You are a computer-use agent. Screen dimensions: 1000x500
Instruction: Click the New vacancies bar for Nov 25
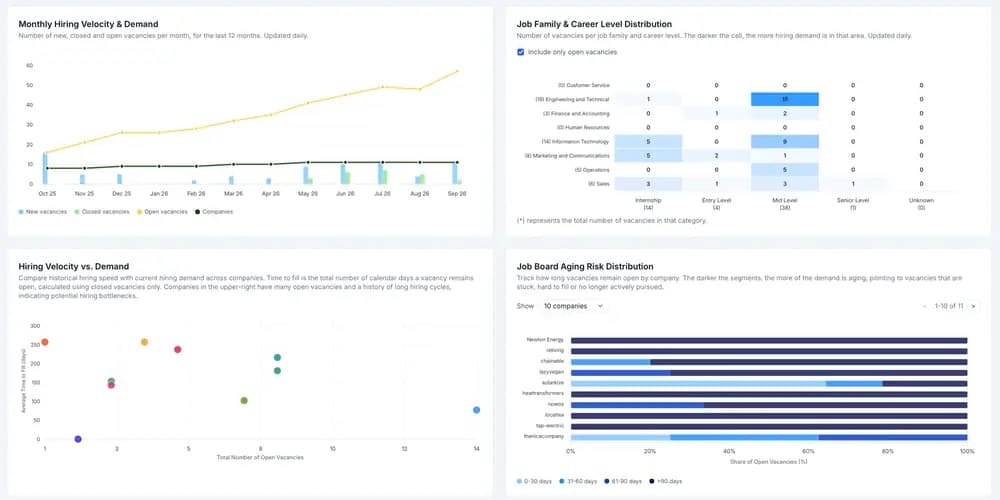[x=82, y=179]
